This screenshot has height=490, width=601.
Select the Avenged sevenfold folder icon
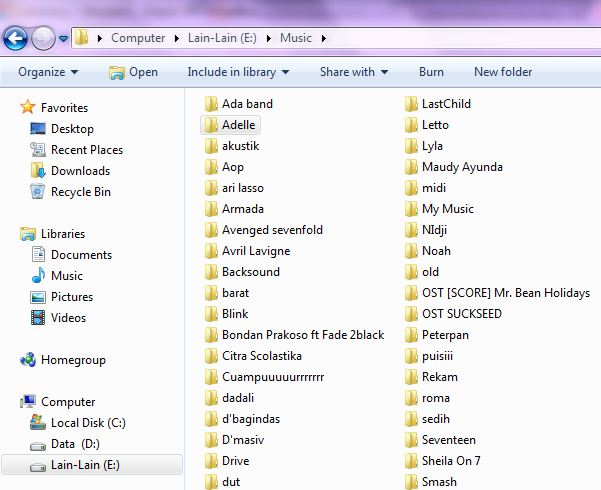point(211,230)
